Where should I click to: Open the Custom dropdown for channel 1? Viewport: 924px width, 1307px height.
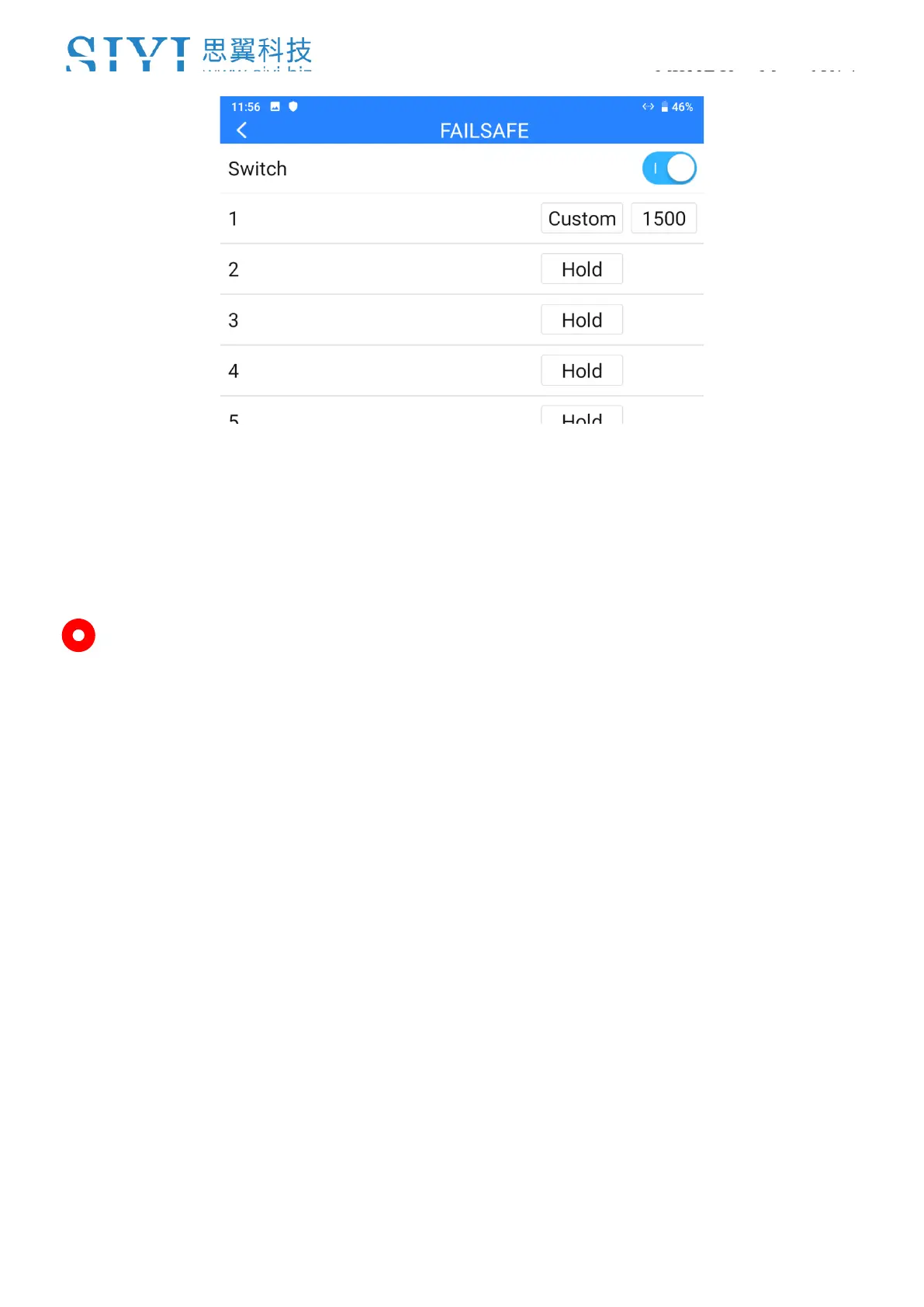tap(582, 219)
